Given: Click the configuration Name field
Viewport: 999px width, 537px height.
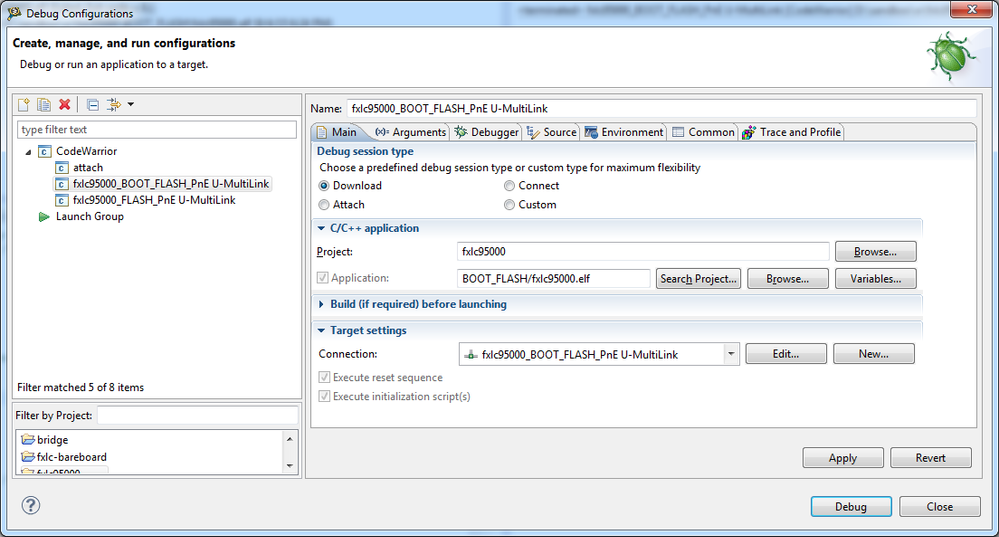Looking at the screenshot, I should pyautogui.click(x=661, y=108).
